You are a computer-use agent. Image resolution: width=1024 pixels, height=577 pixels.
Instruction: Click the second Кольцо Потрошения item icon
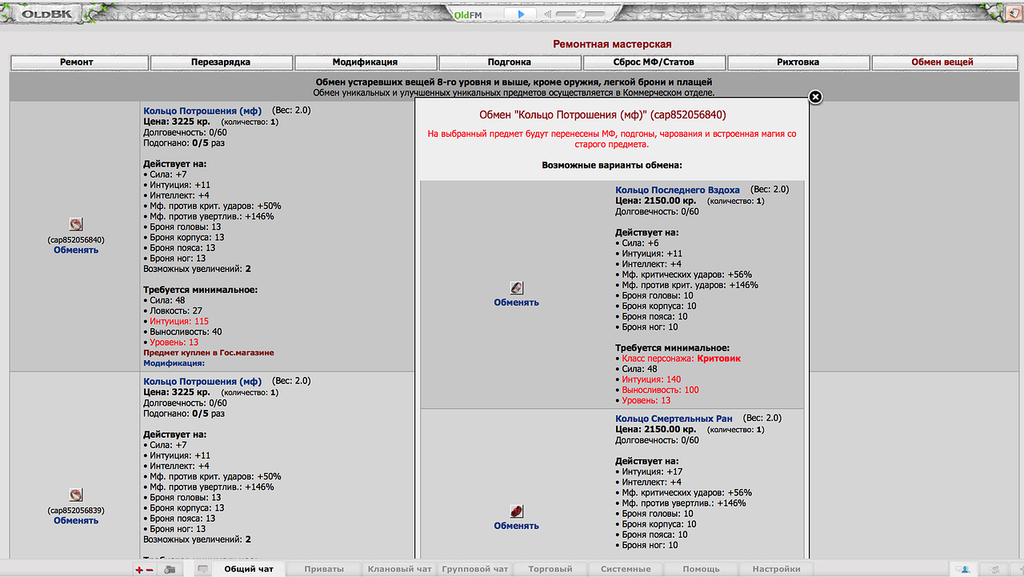pyautogui.click(x=76, y=495)
